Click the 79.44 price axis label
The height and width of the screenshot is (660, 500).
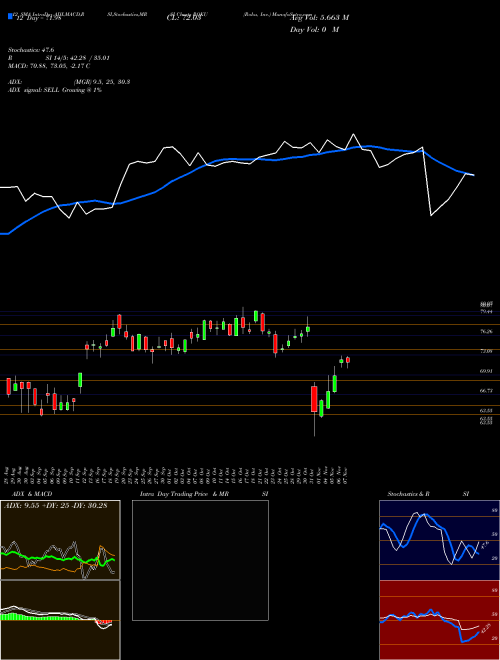tap(486, 311)
